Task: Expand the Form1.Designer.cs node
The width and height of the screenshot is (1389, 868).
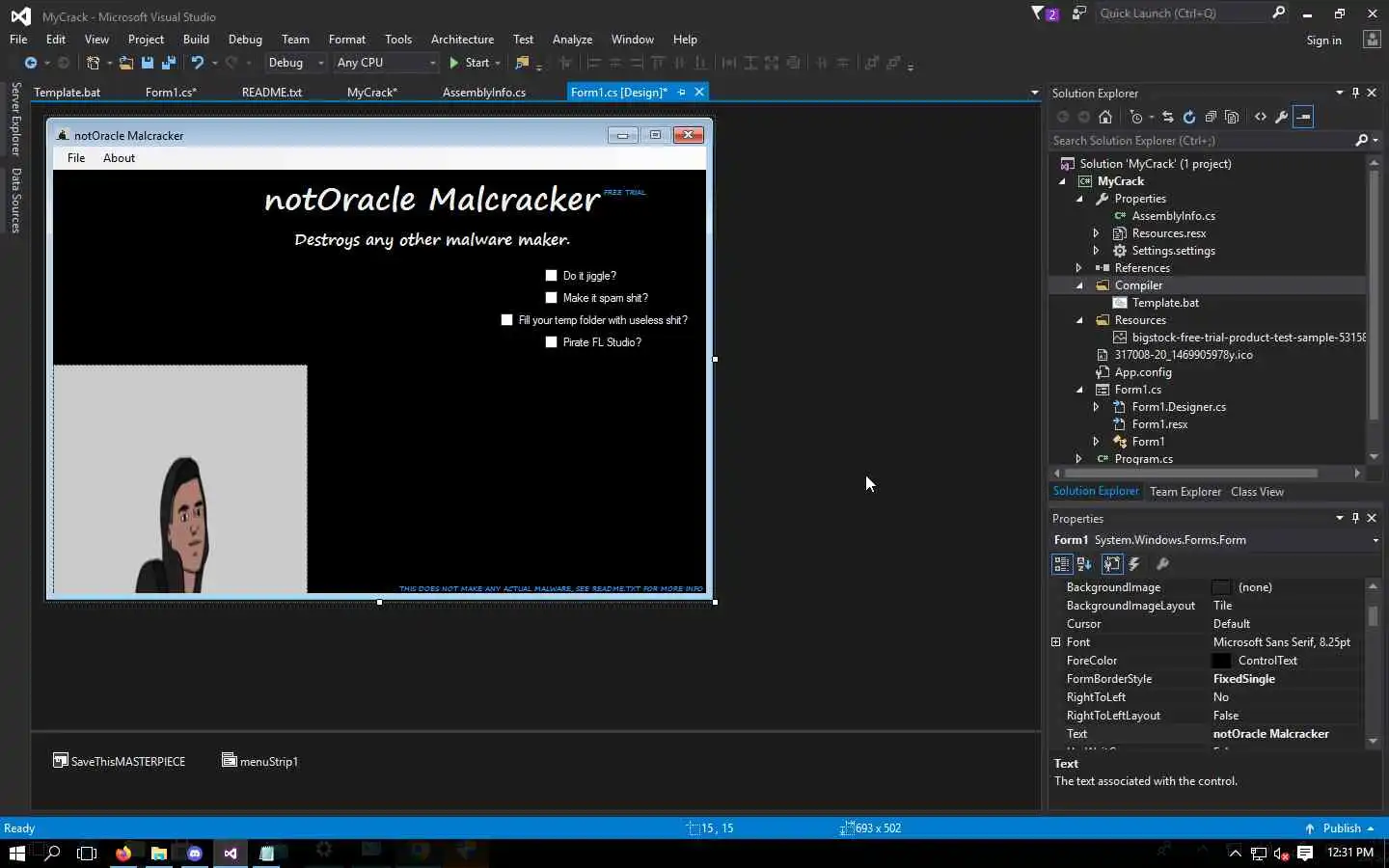Action: coord(1097,407)
